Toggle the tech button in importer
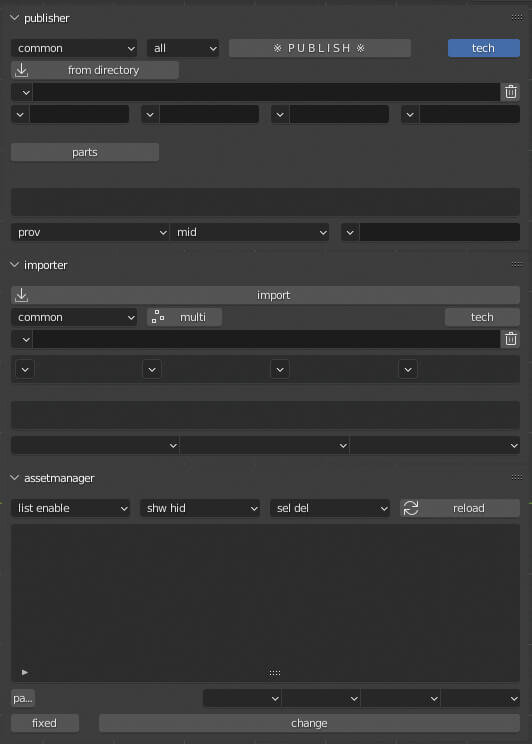Image resolution: width=532 pixels, height=744 pixels. [482, 317]
